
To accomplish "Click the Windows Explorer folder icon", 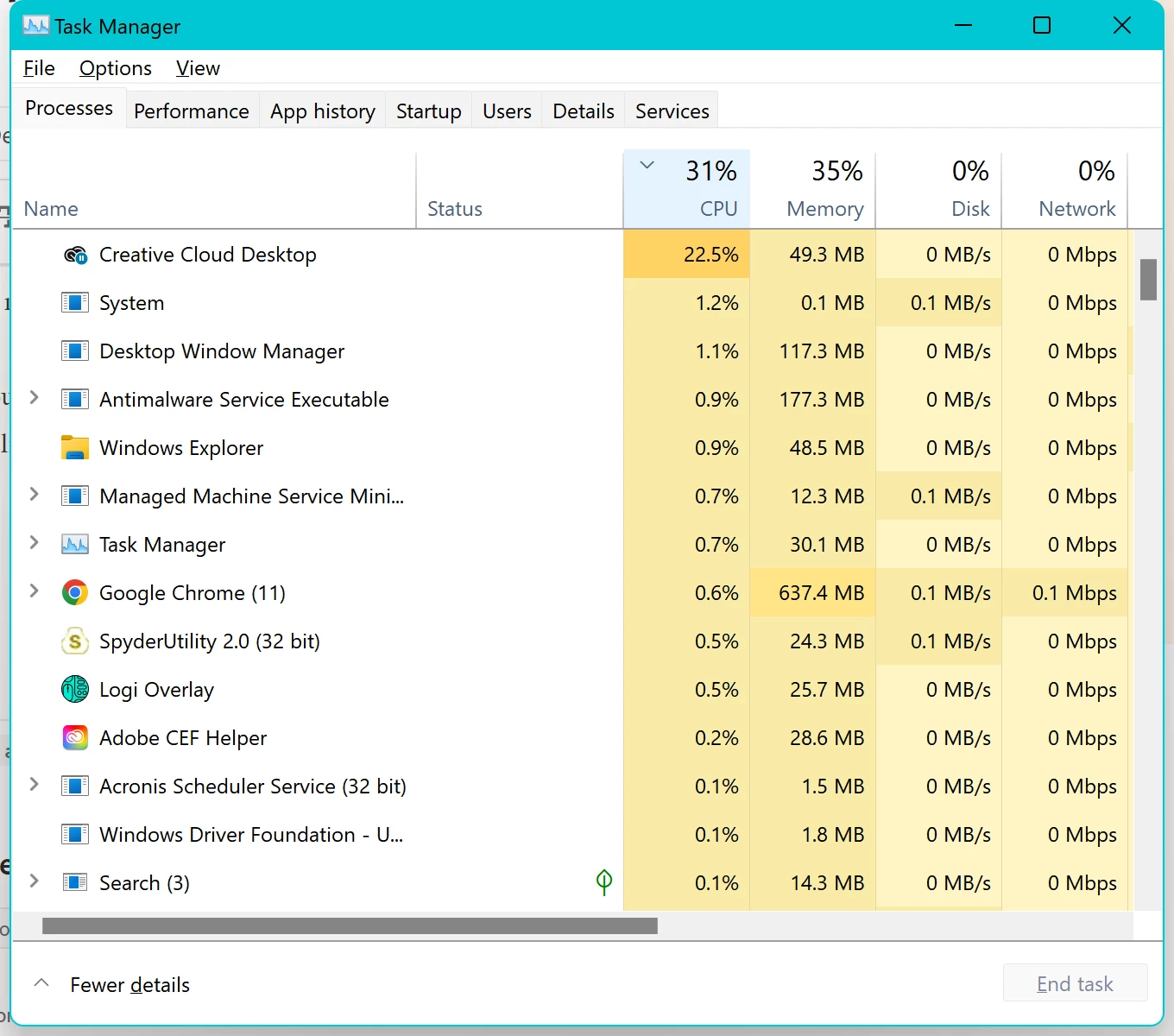I will pos(75,447).
